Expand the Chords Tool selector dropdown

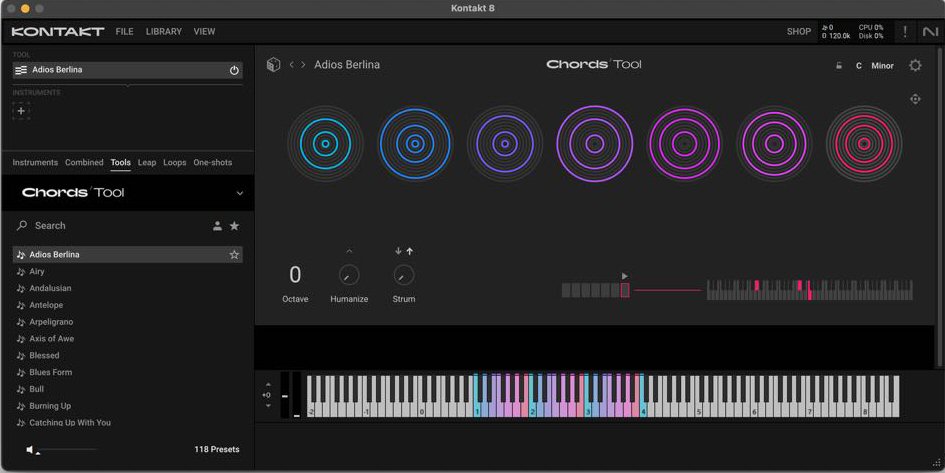coord(240,193)
